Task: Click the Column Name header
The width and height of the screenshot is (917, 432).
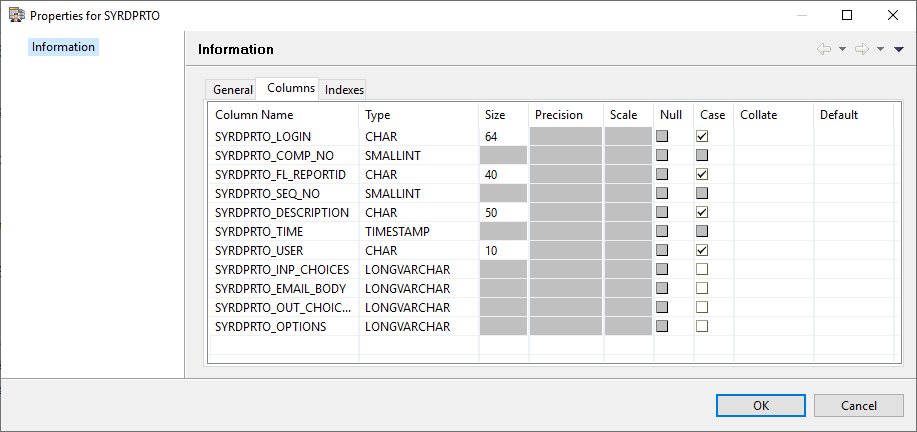Action: click(x=254, y=115)
